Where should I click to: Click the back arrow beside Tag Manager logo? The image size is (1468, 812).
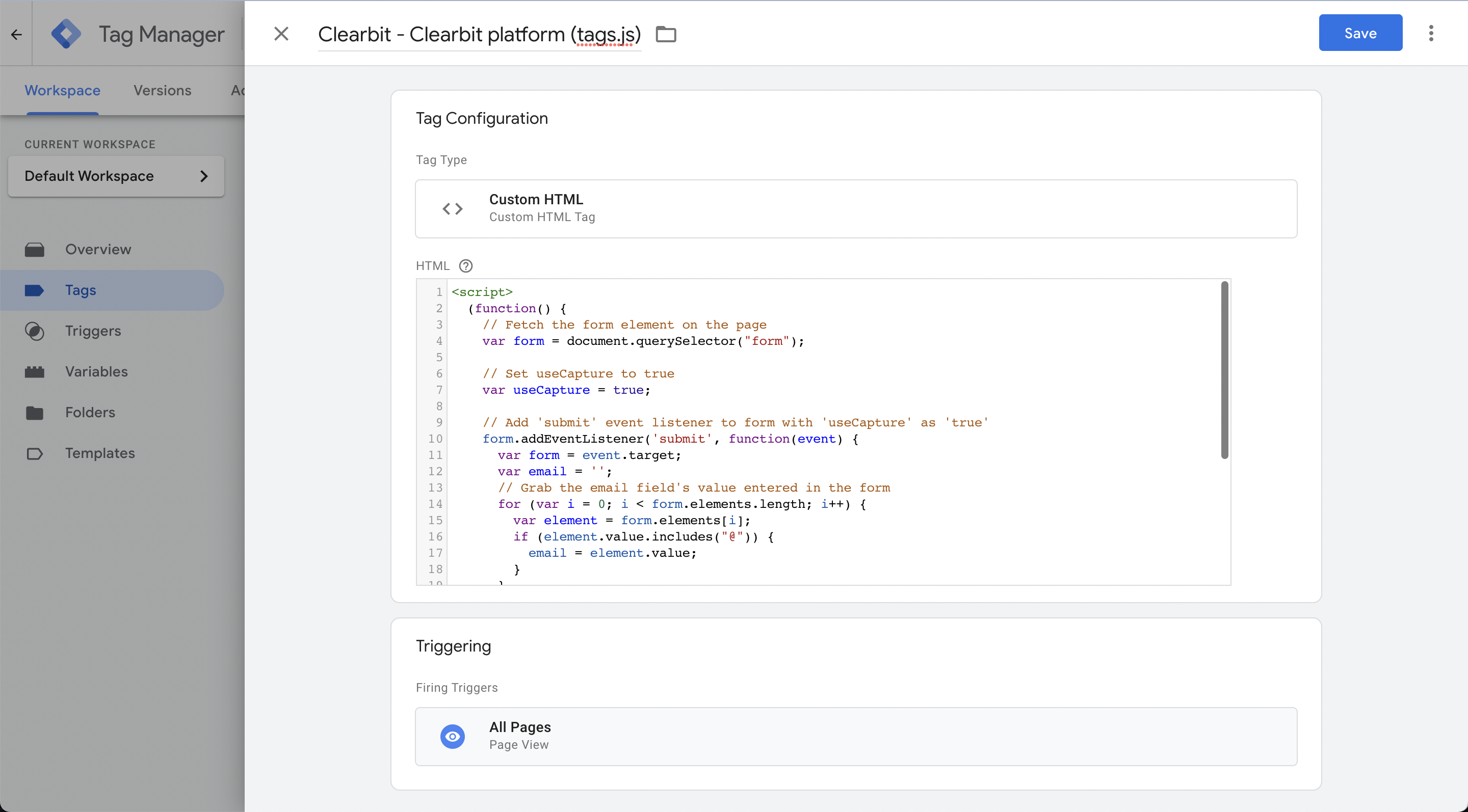16,34
